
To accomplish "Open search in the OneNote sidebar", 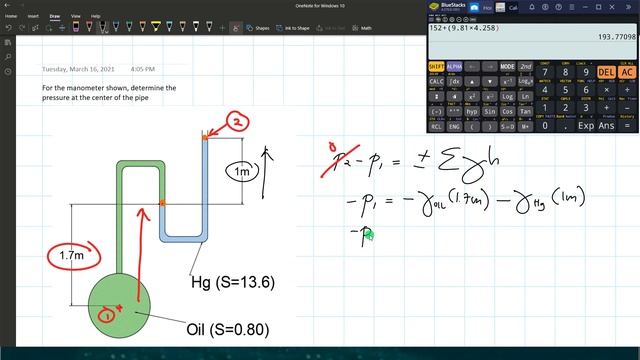I will 8,57.
